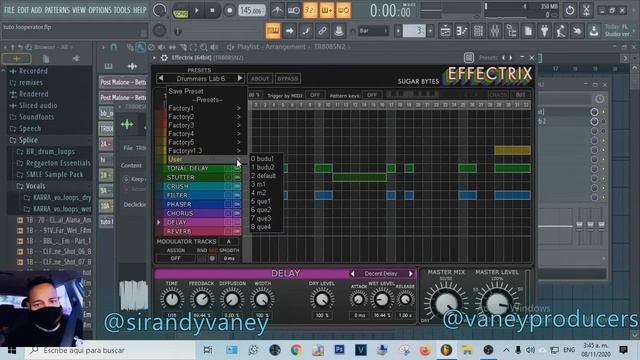This screenshot has width=640, height=360.
Task: Toggle the On switch on FILTER track
Action: click(x=237, y=195)
